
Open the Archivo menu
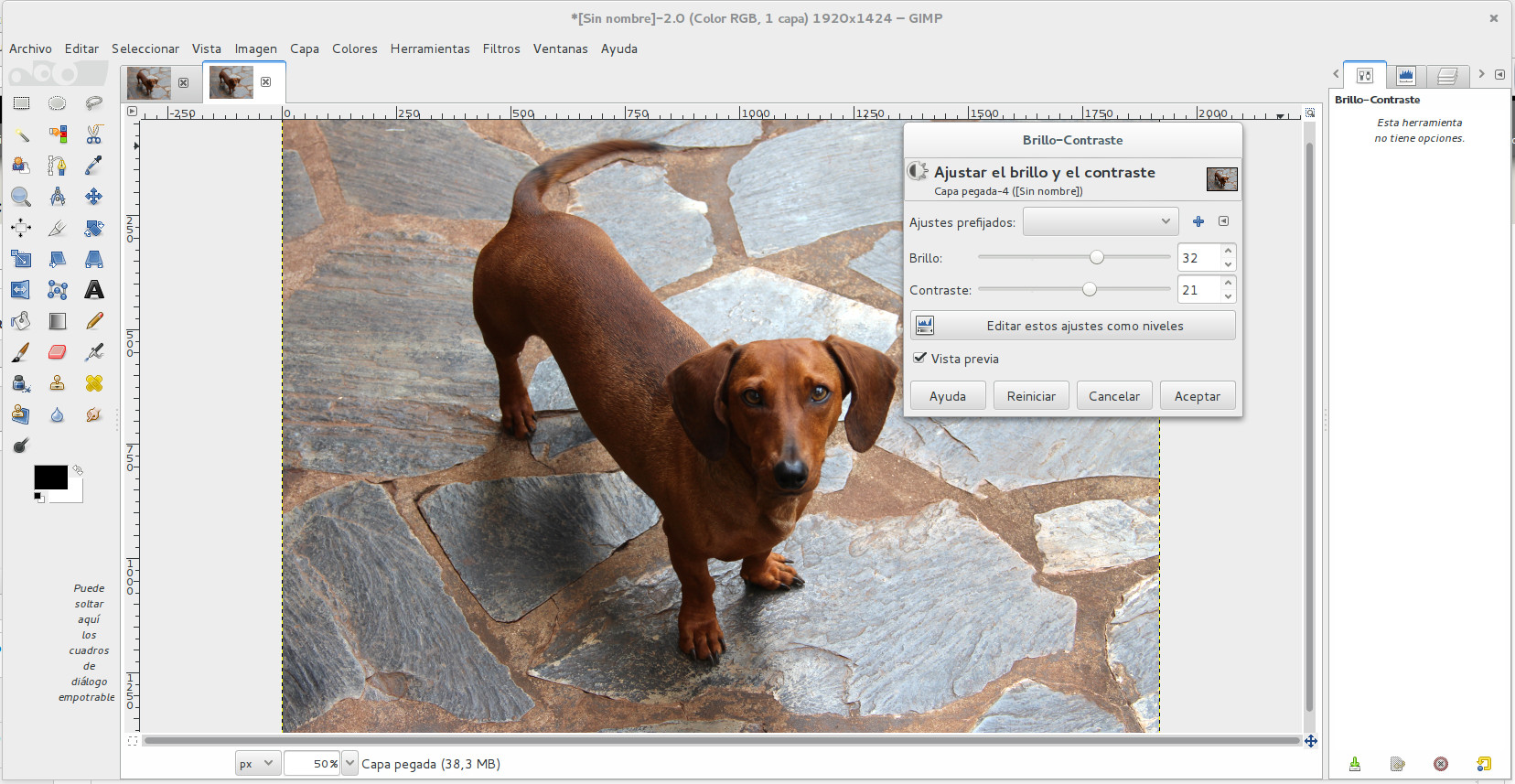(30, 48)
